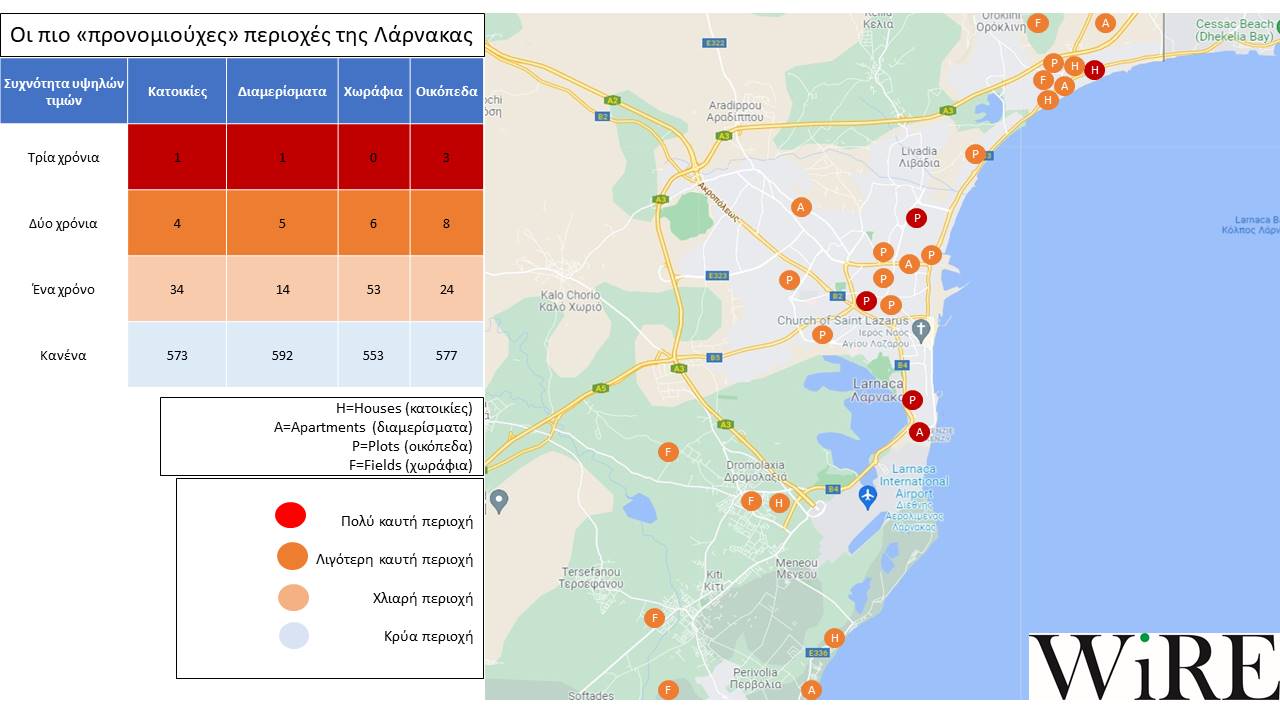Screen dimensions: 1280x720
Task: Click the red H marker near Cessac Beach
Action: tap(1094, 69)
